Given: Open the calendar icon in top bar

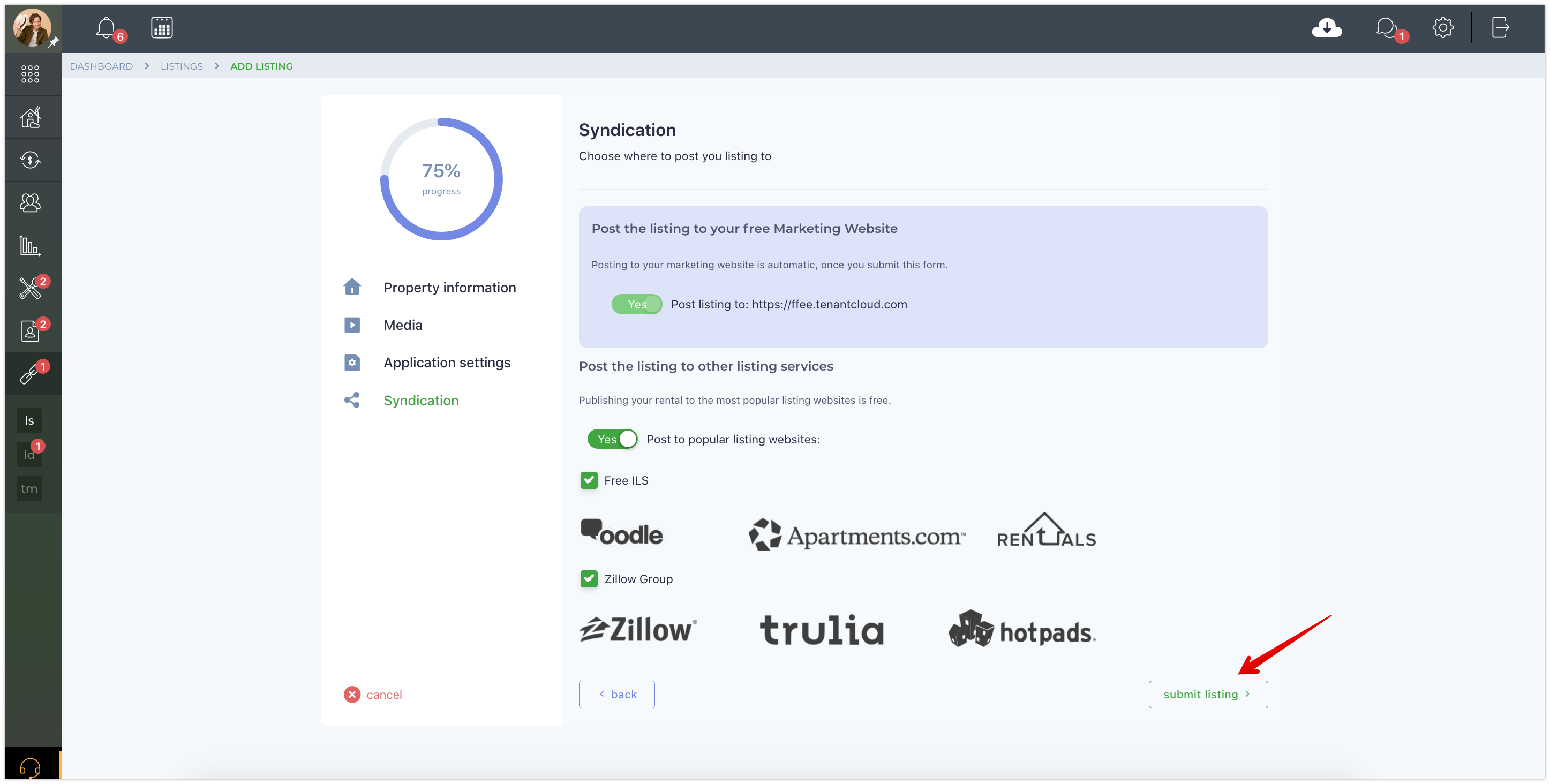Looking at the screenshot, I should click(x=162, y=28).
